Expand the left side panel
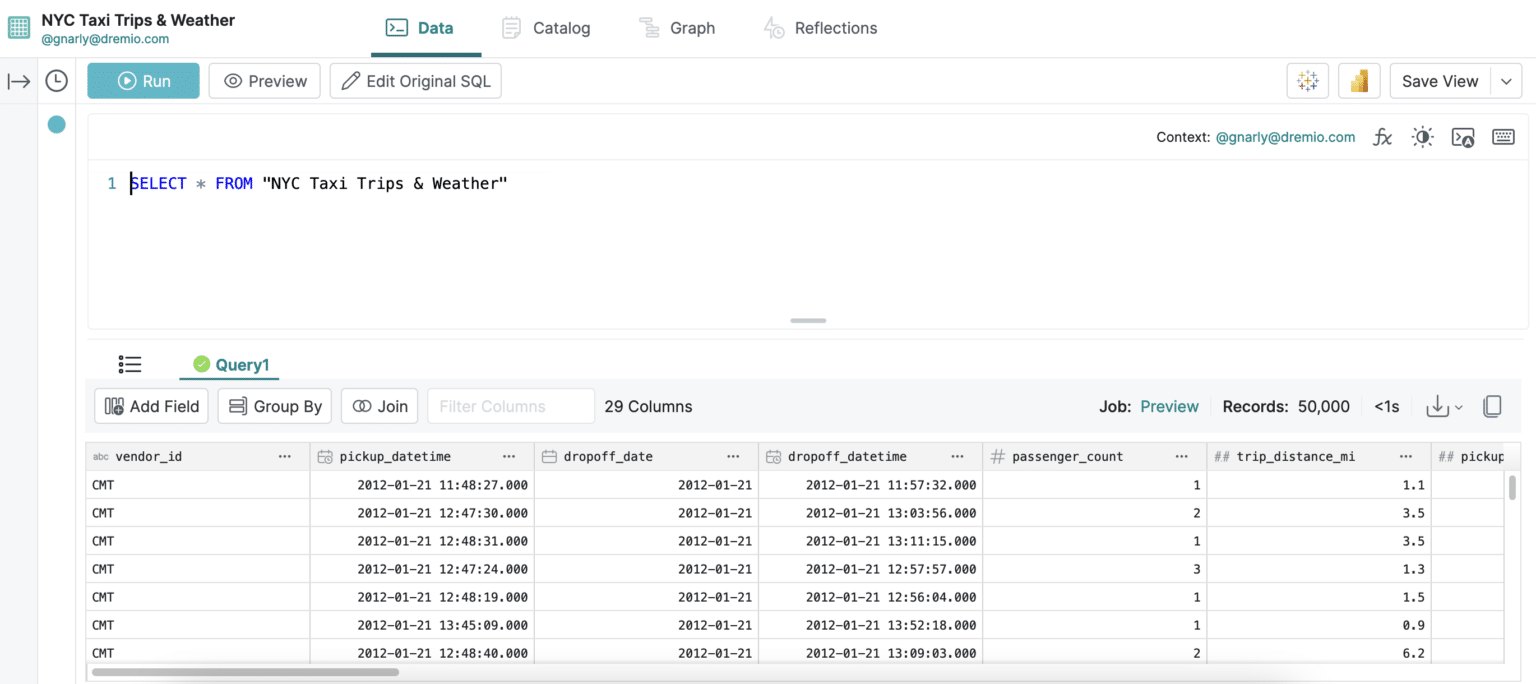Screen dimensions: 1536x684 [x=19, y=80]
